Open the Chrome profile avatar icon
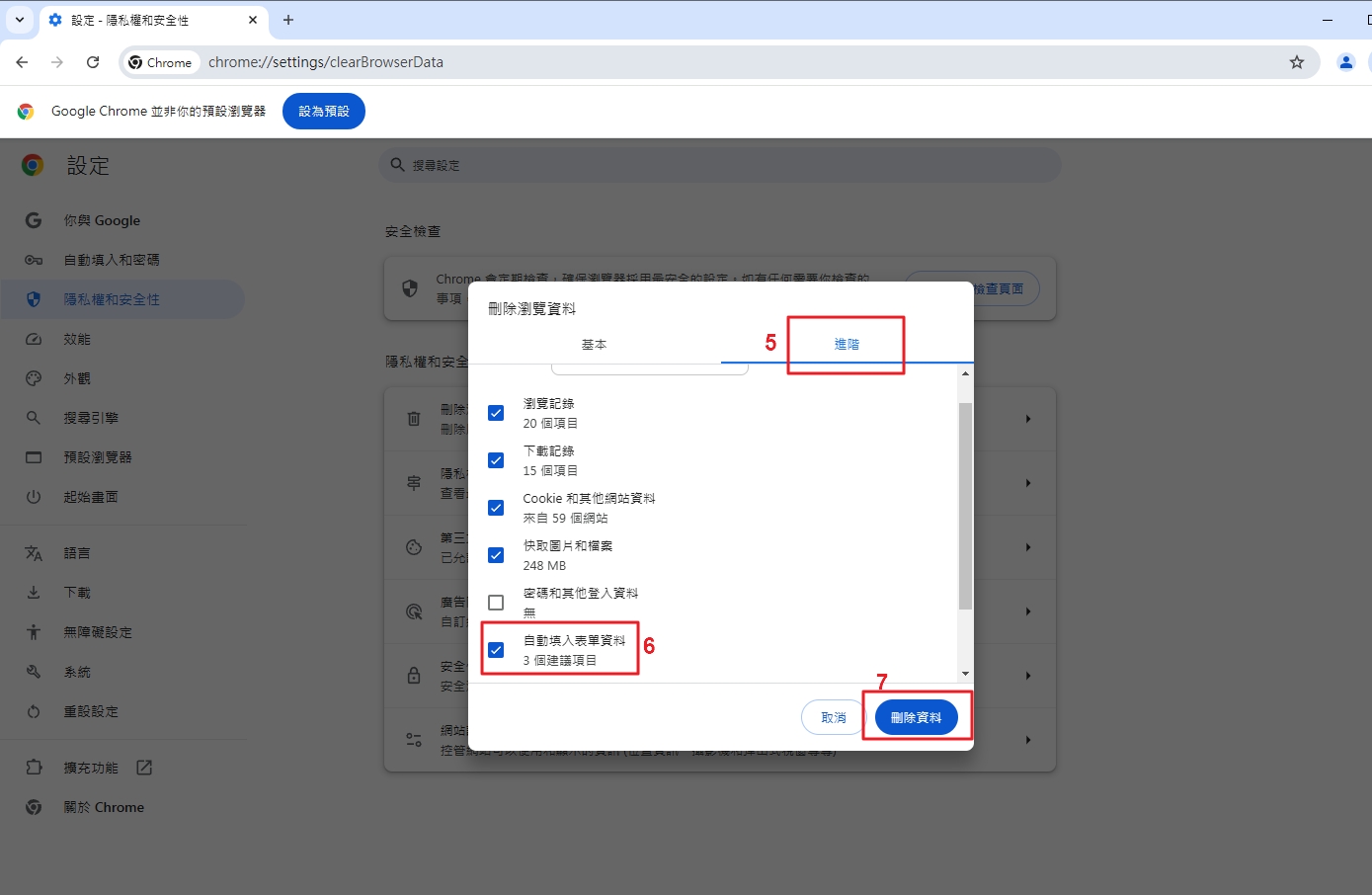 click(1345, 62)
